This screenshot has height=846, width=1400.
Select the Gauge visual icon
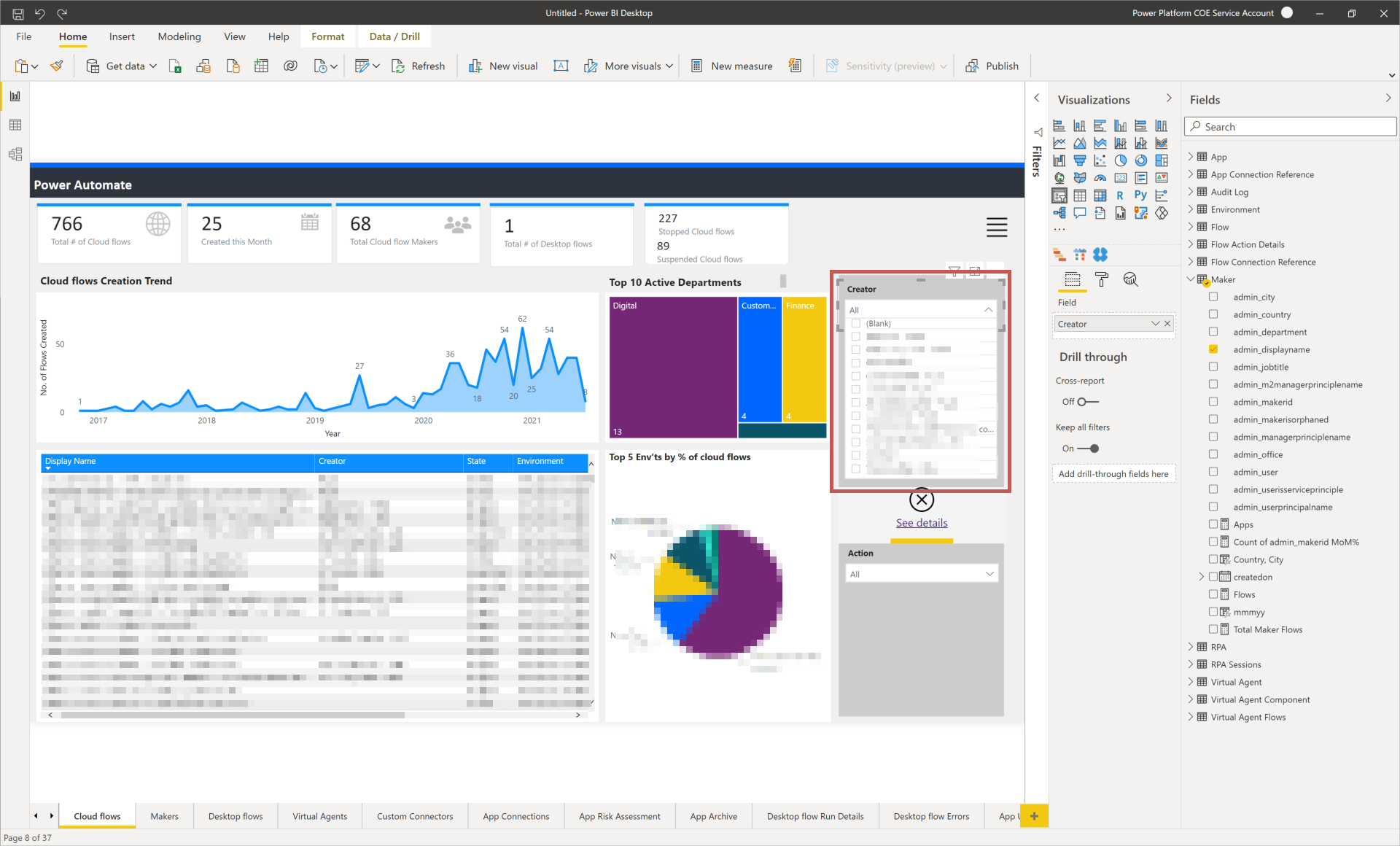coord(1100,178)
